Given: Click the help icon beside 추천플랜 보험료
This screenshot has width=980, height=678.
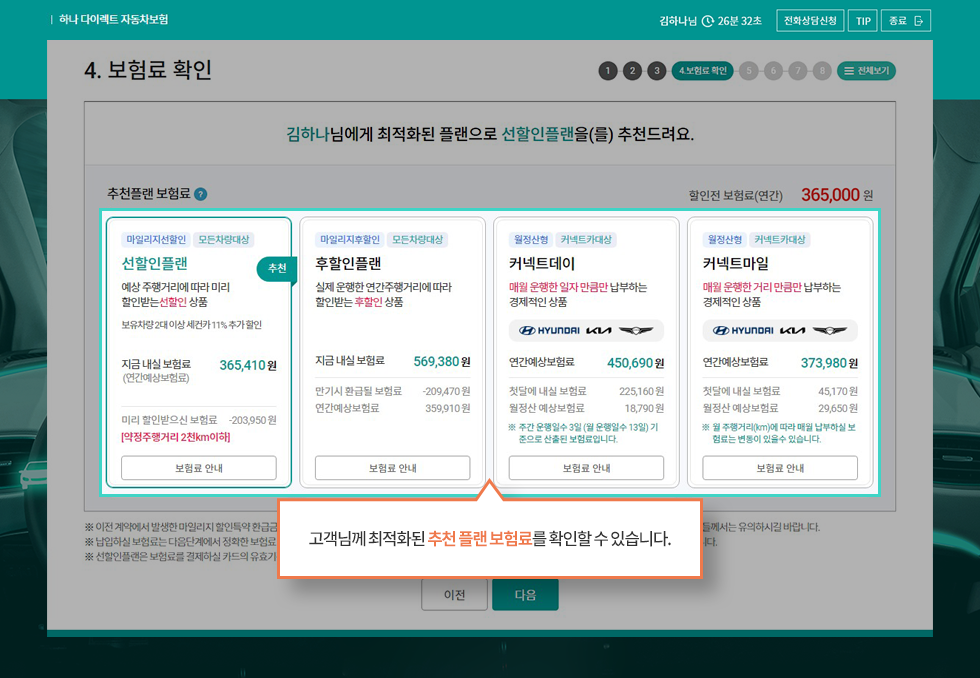Looking at the screenshot, I should pyautogui.click(x=201, y=194).
